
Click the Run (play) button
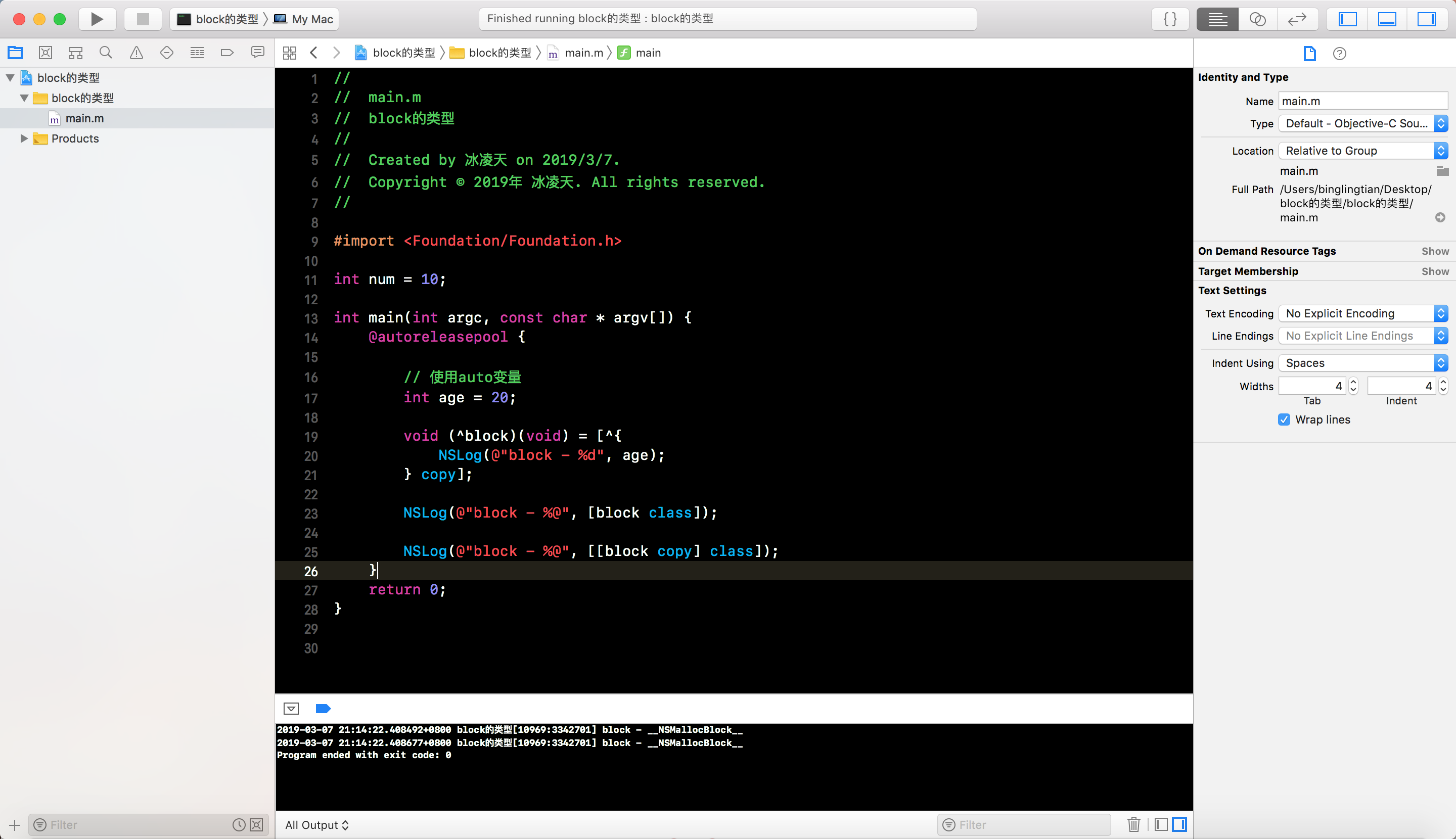click(x=97, y=19)
